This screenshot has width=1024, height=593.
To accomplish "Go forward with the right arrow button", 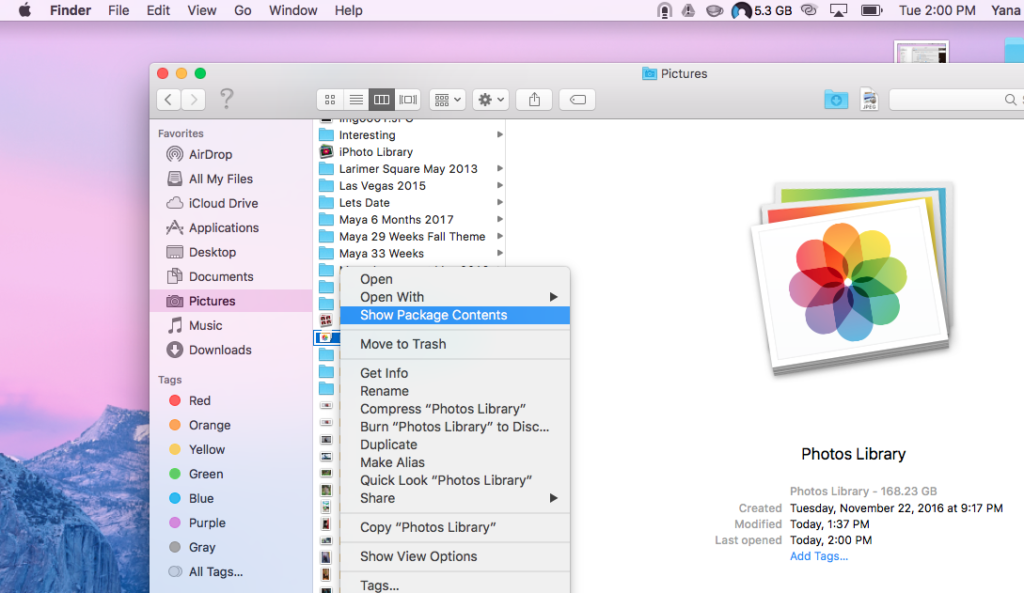I will point(193,99).
